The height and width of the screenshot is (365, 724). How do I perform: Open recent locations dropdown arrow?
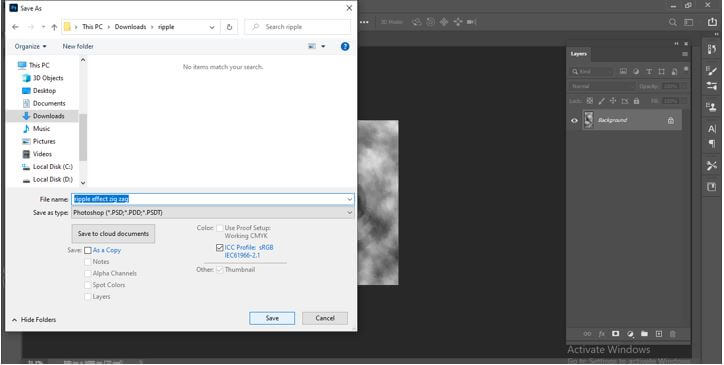coord(43,27)
